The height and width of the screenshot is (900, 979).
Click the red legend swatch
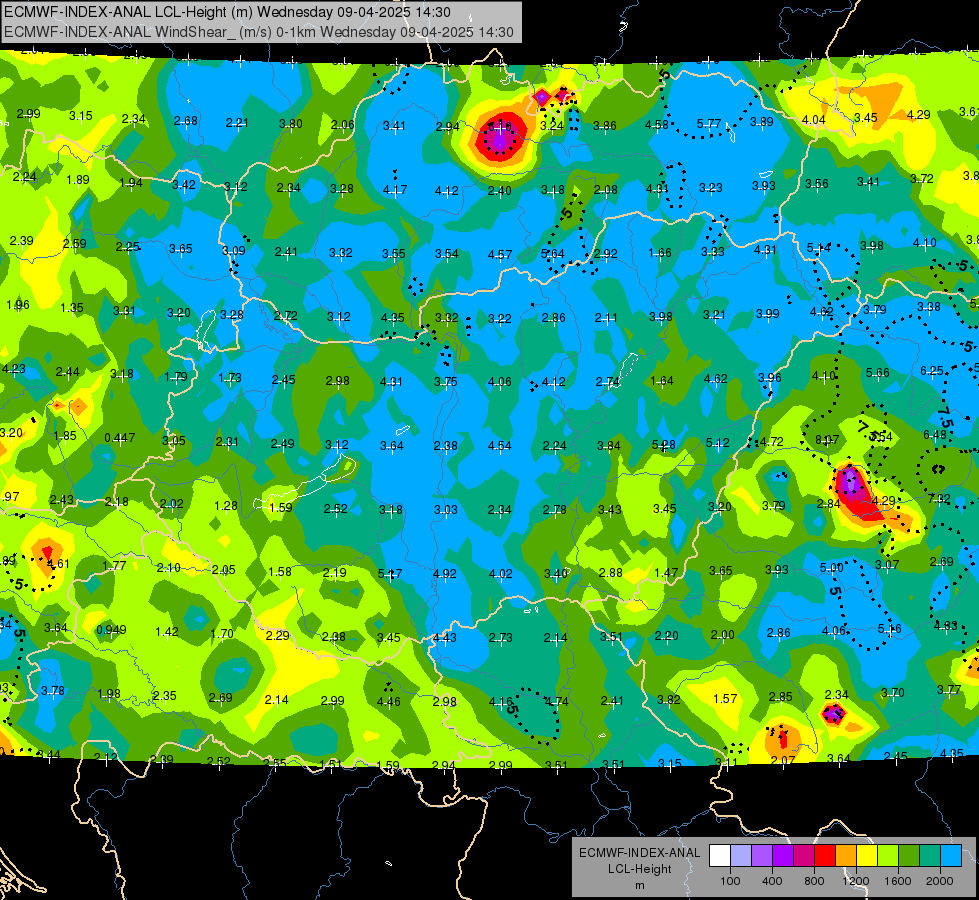[x=825, y=856]
